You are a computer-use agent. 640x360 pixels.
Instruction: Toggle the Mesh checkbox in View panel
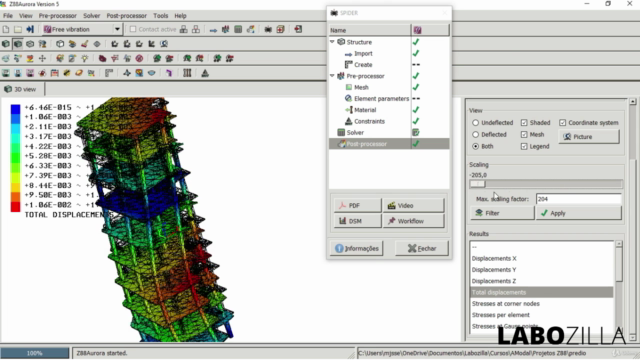click(524, 134)
